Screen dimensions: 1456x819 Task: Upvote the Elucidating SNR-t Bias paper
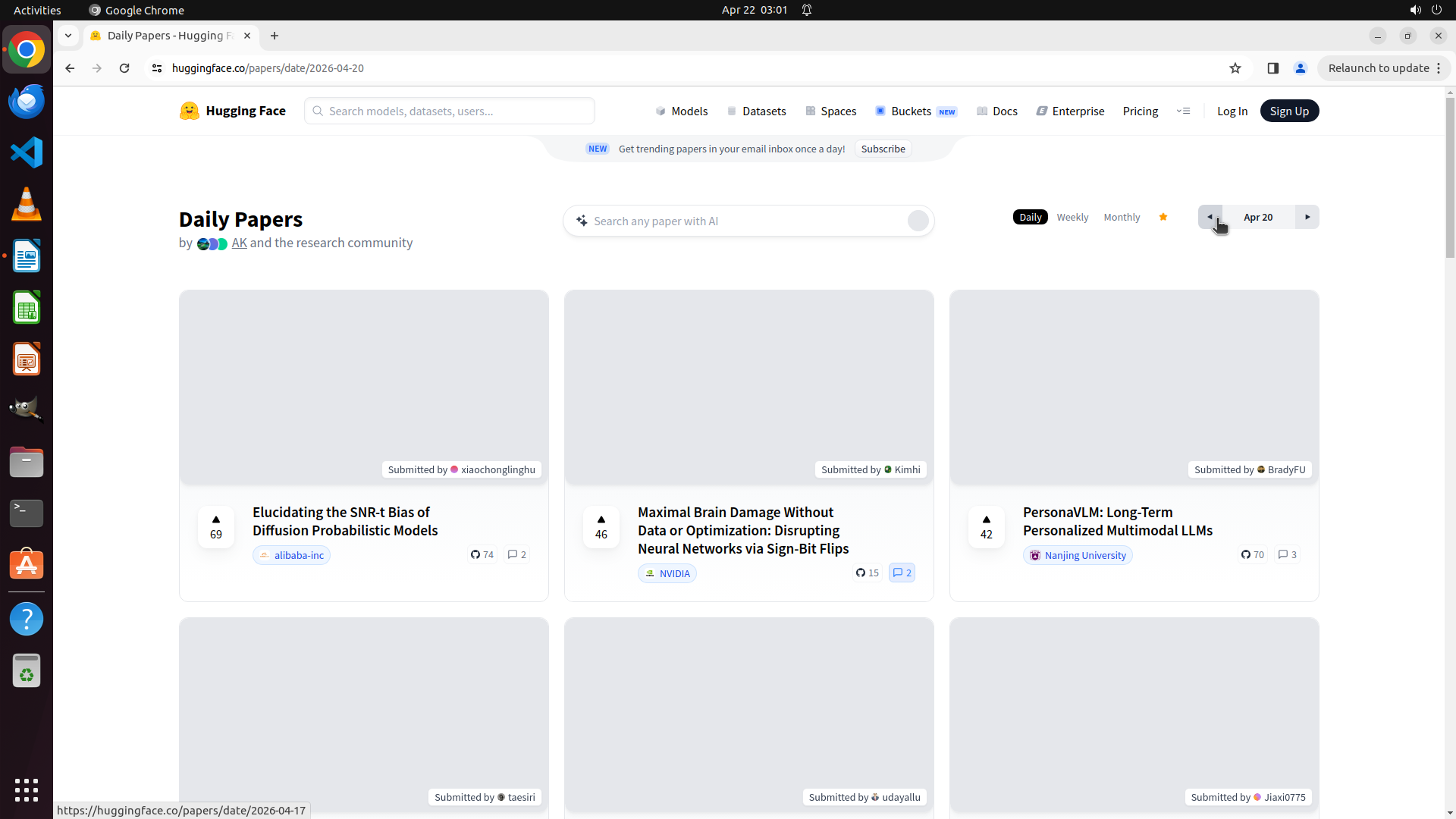click(x=216, y=526)
